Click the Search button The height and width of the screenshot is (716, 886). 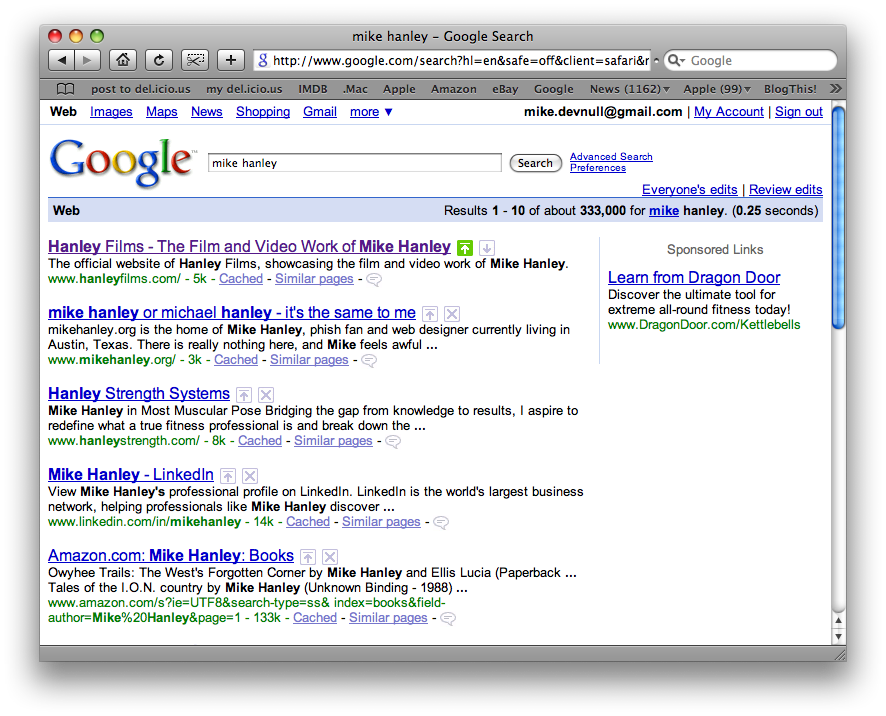click(x=535, y=163)
